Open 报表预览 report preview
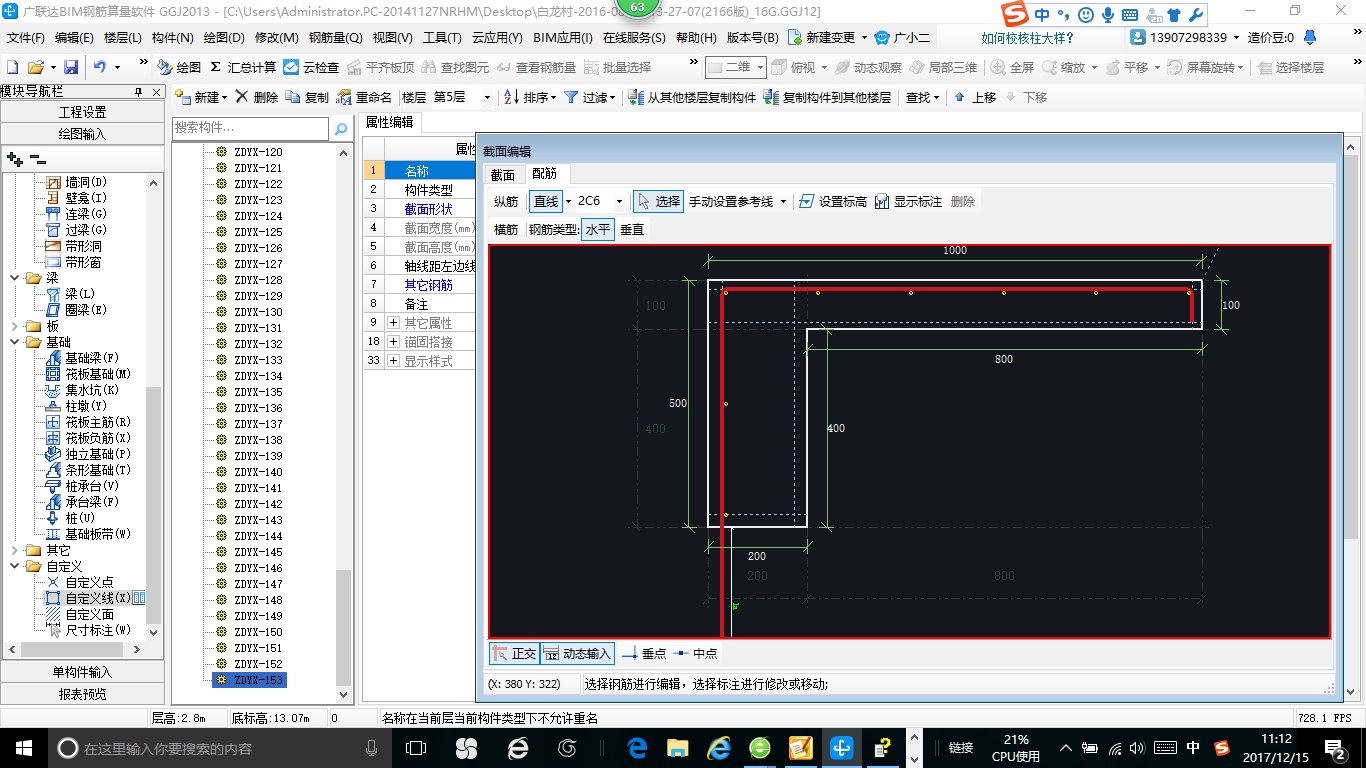The height and width of the screenshot is (768, 1366). (82, 694)
